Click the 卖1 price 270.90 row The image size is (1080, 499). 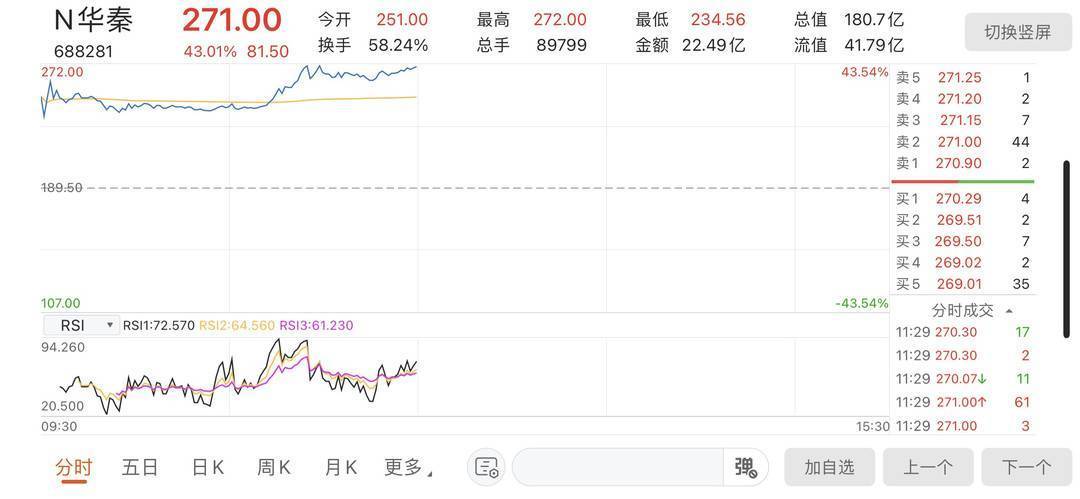point(961,163)
